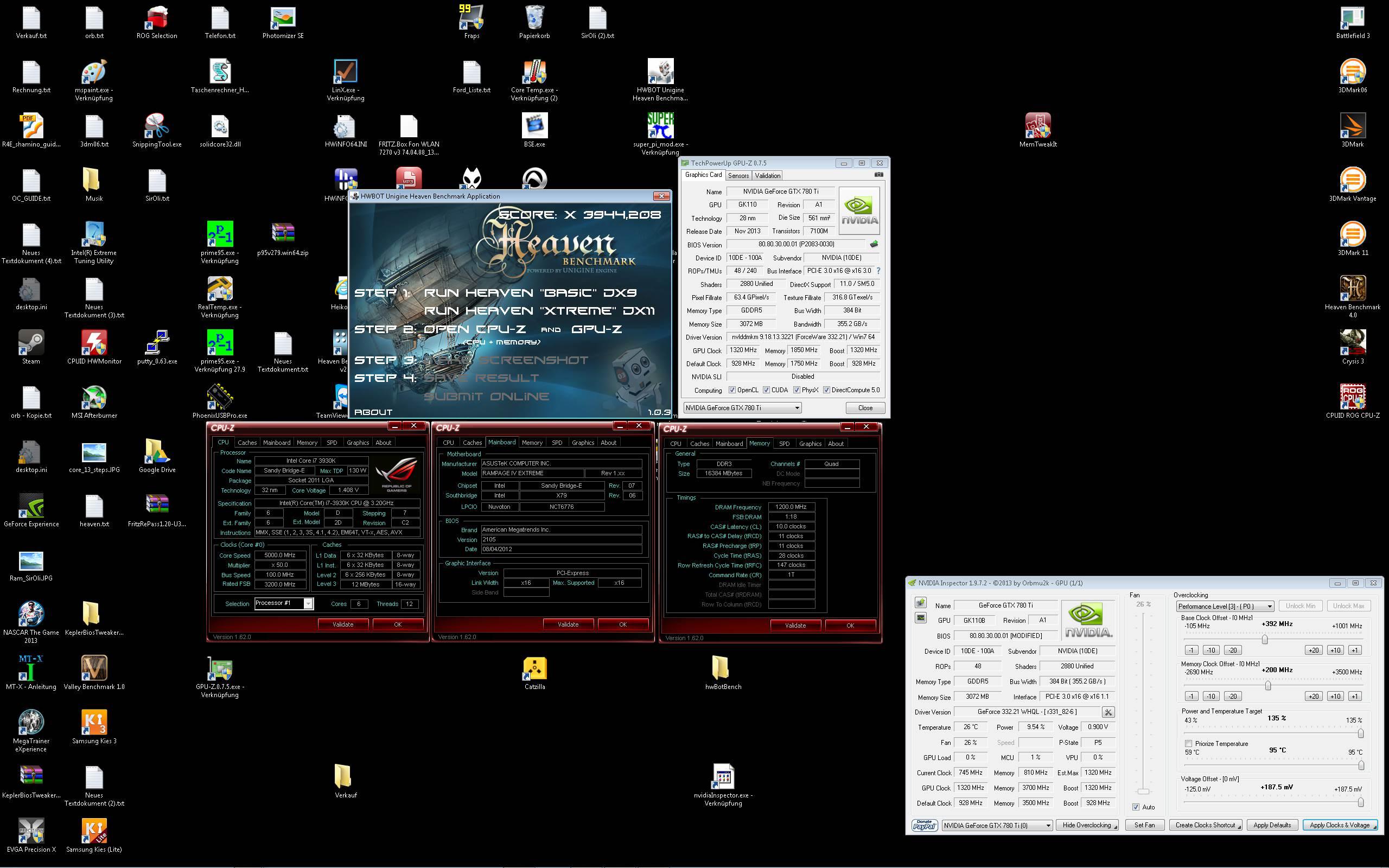
Task: Toggle the CUDA checkbox in GPU-Z
Action: coord(766,391)
